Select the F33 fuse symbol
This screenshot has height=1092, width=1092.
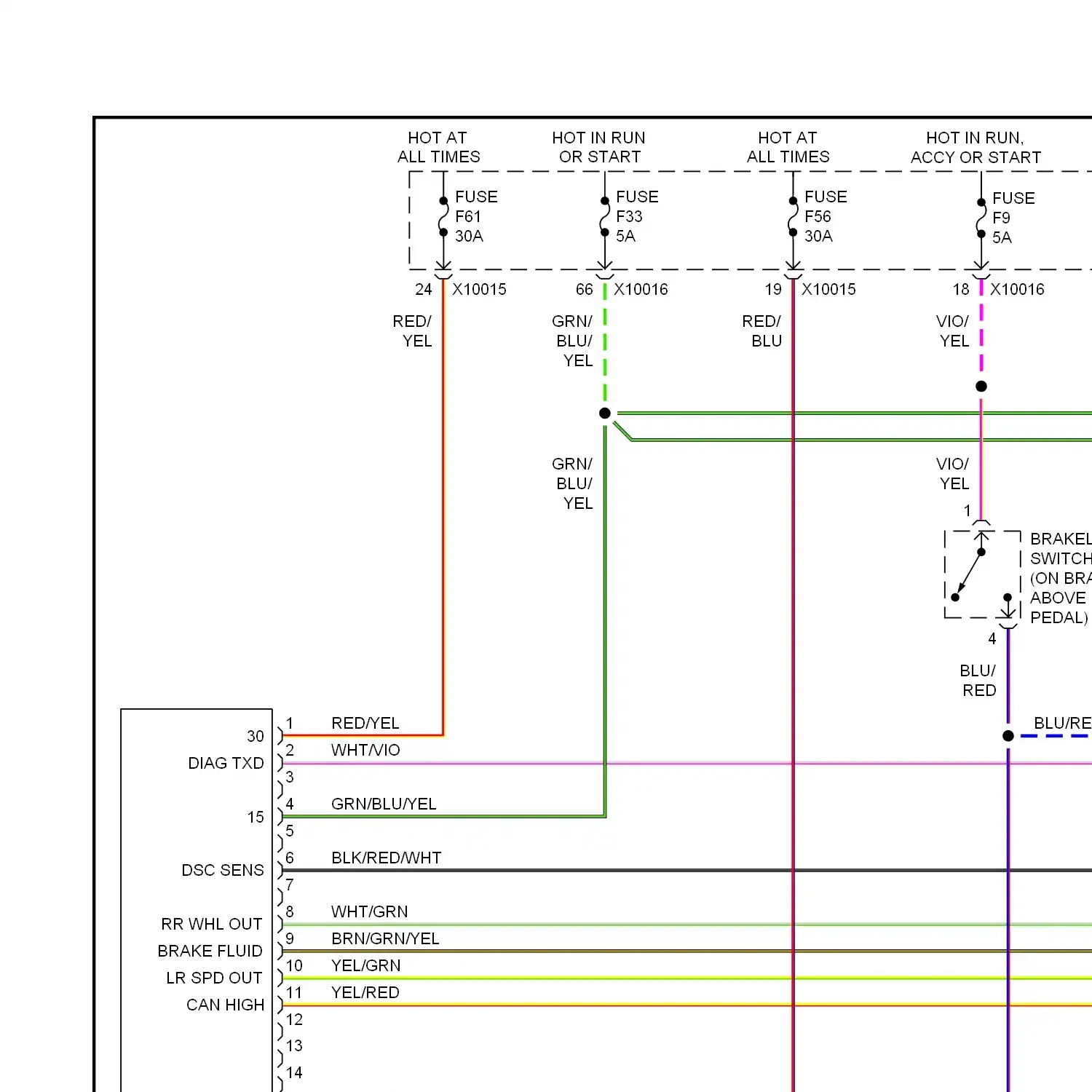tap(604, 216)
